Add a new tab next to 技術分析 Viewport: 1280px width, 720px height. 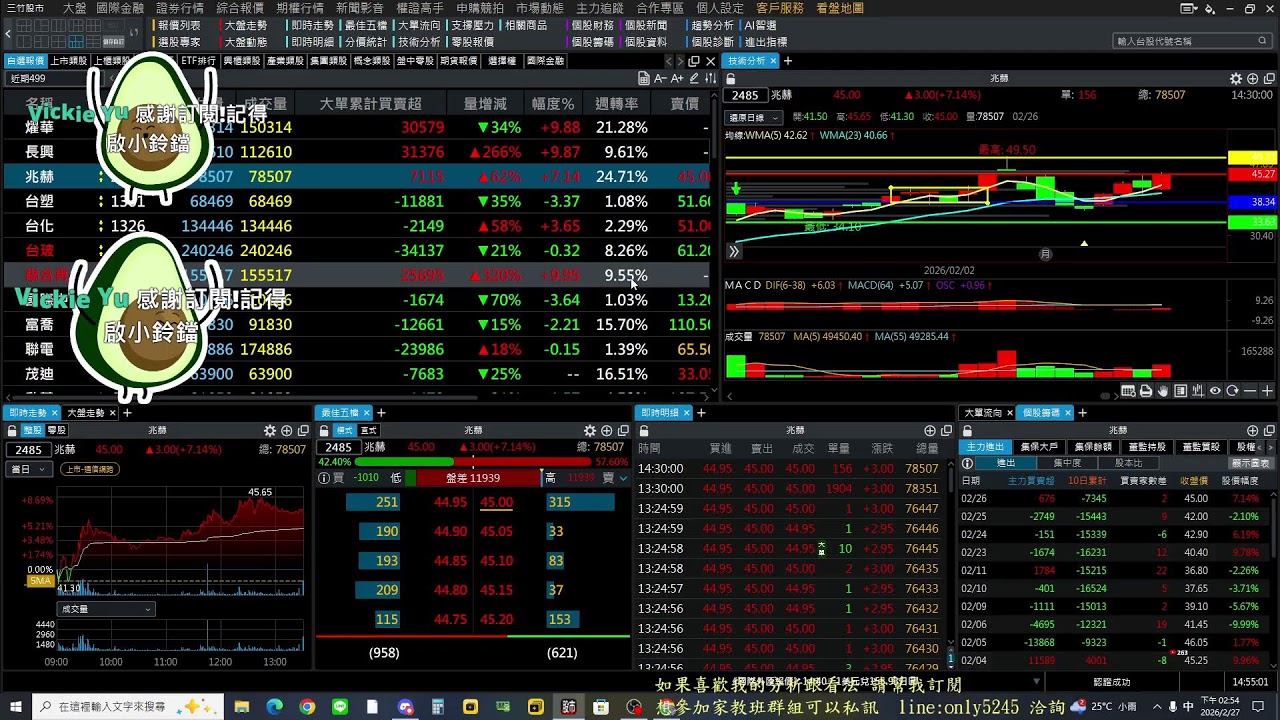(788, 61)
